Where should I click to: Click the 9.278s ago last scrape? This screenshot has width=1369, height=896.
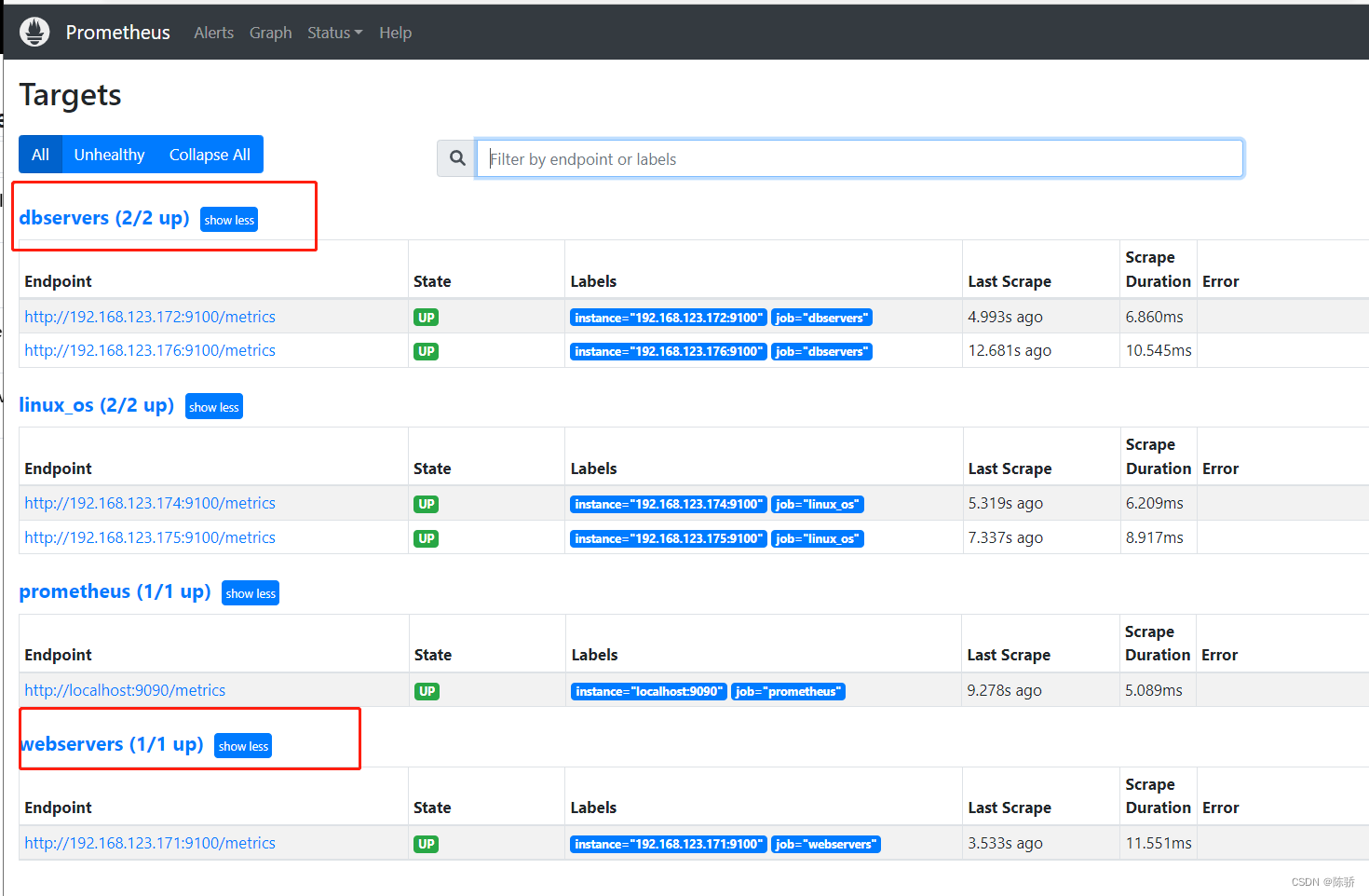1004,690
